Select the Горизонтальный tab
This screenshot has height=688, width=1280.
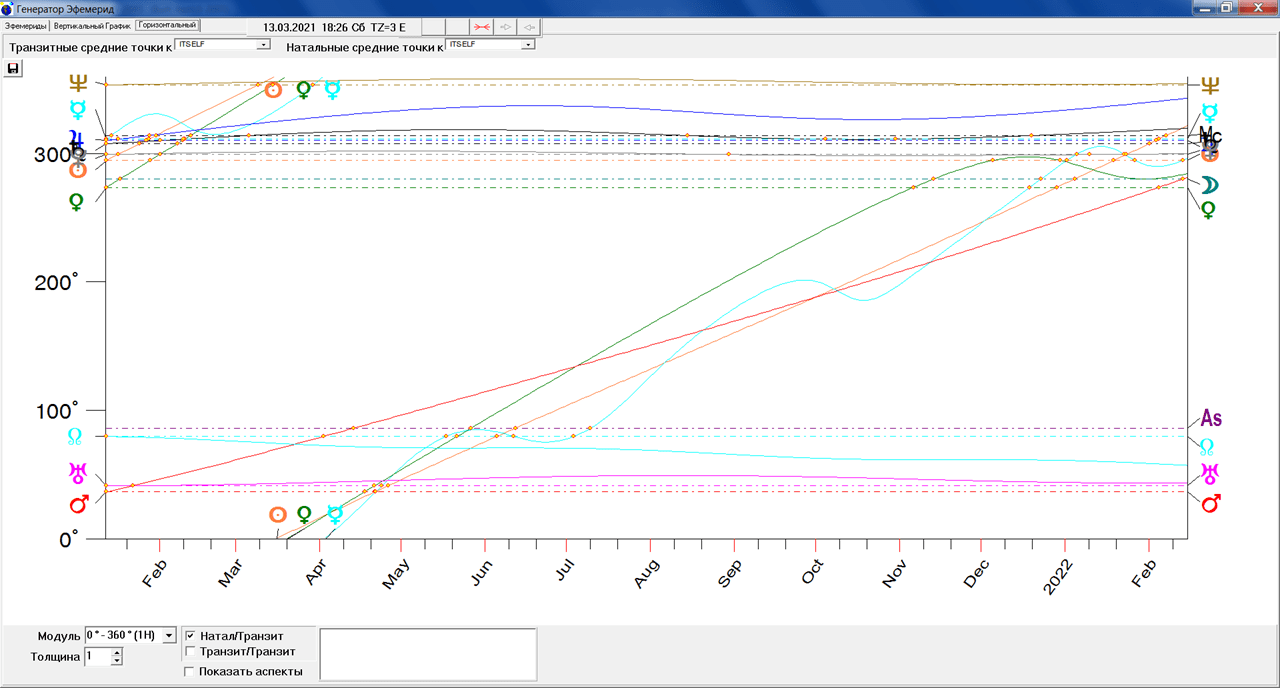click(x=168, y=25)
